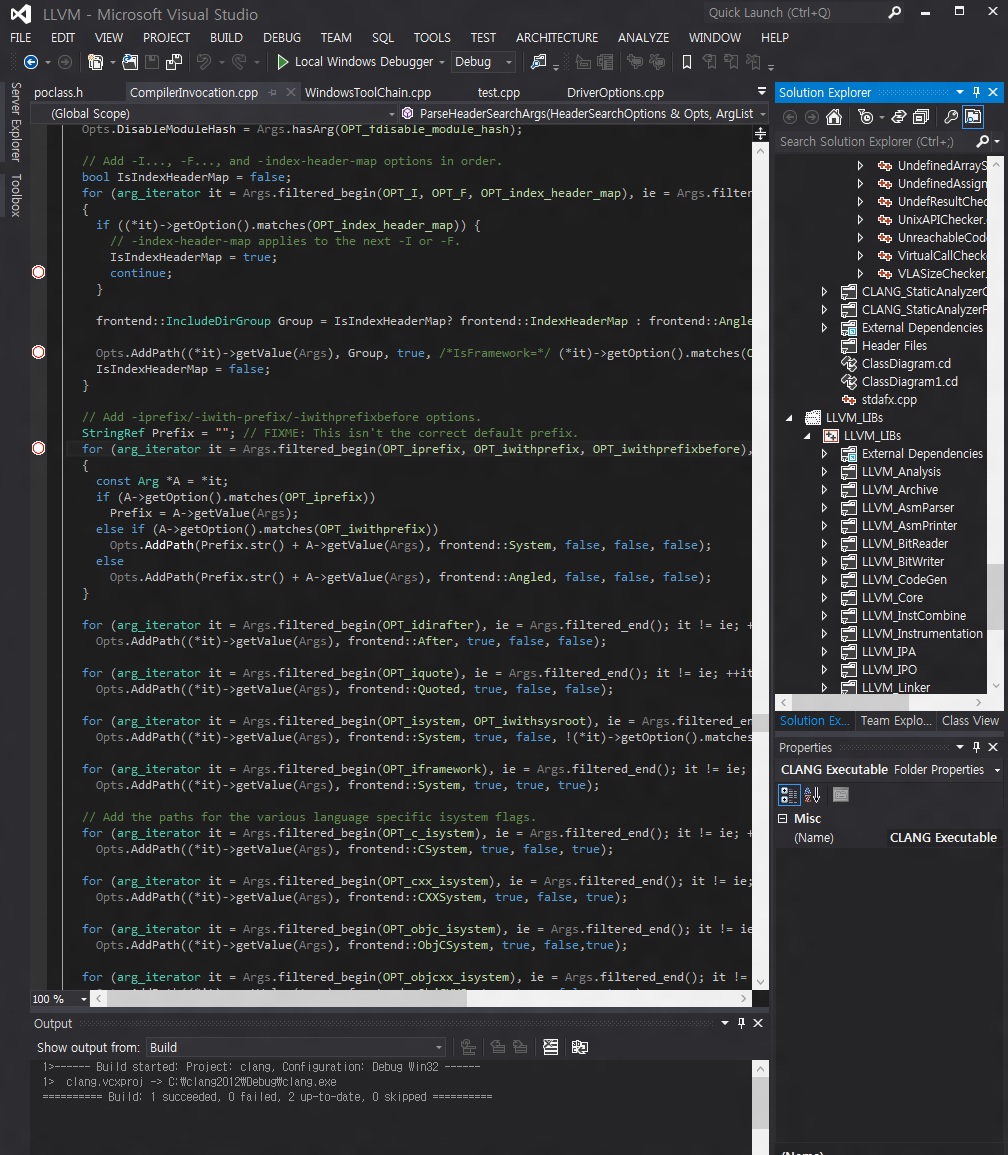Click the Solution Explorer Home icon
The width and height of the screenshot is (1008, 1155).
pos(833,117)
